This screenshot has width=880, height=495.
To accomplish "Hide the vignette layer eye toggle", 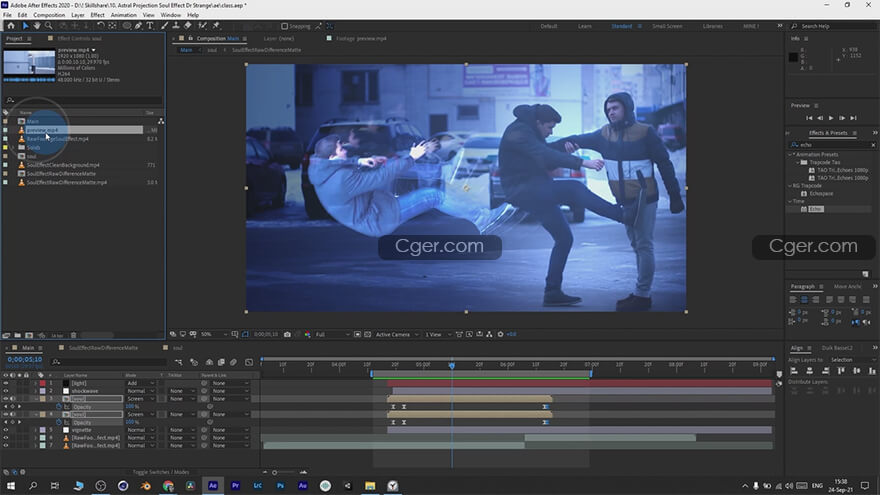I will coord(6,430).
